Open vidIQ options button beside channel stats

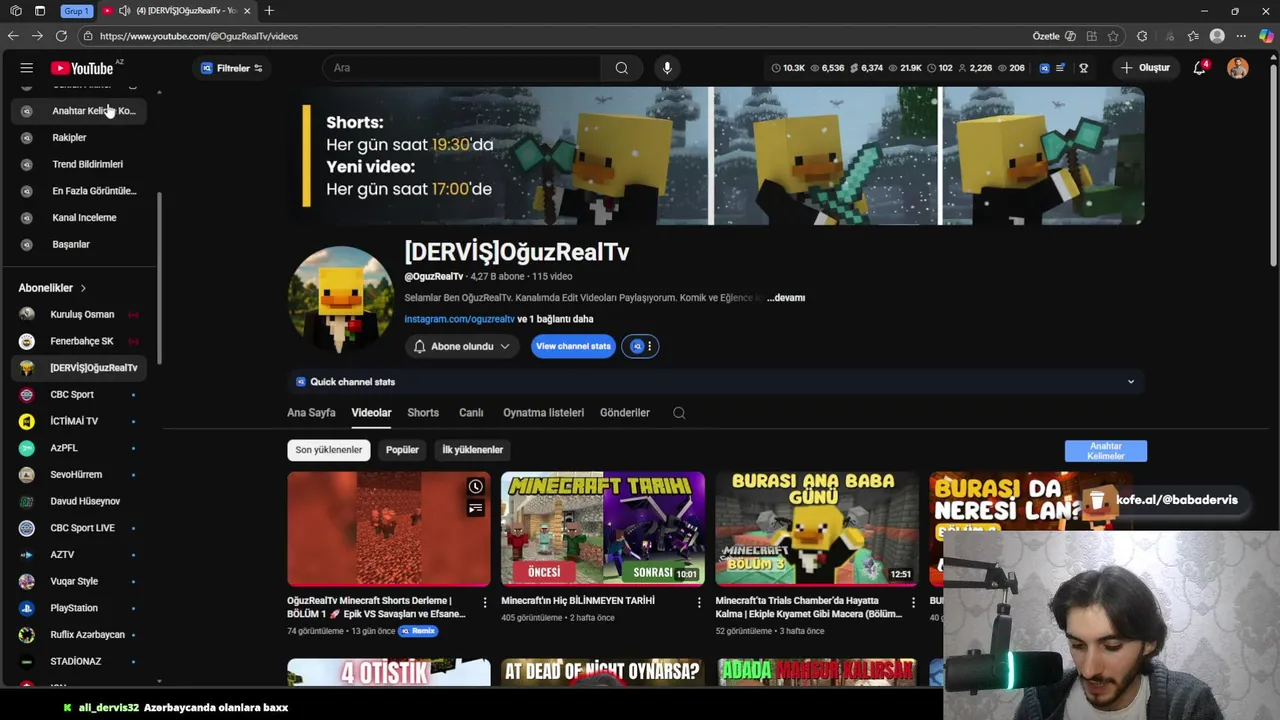pyautogui.click(x=640, y=346)
